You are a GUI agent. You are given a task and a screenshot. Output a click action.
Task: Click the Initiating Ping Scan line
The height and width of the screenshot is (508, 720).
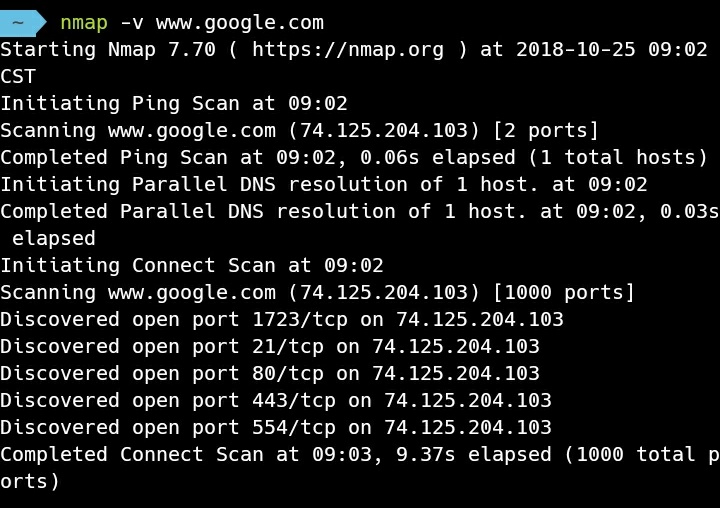tap(174, 104)
